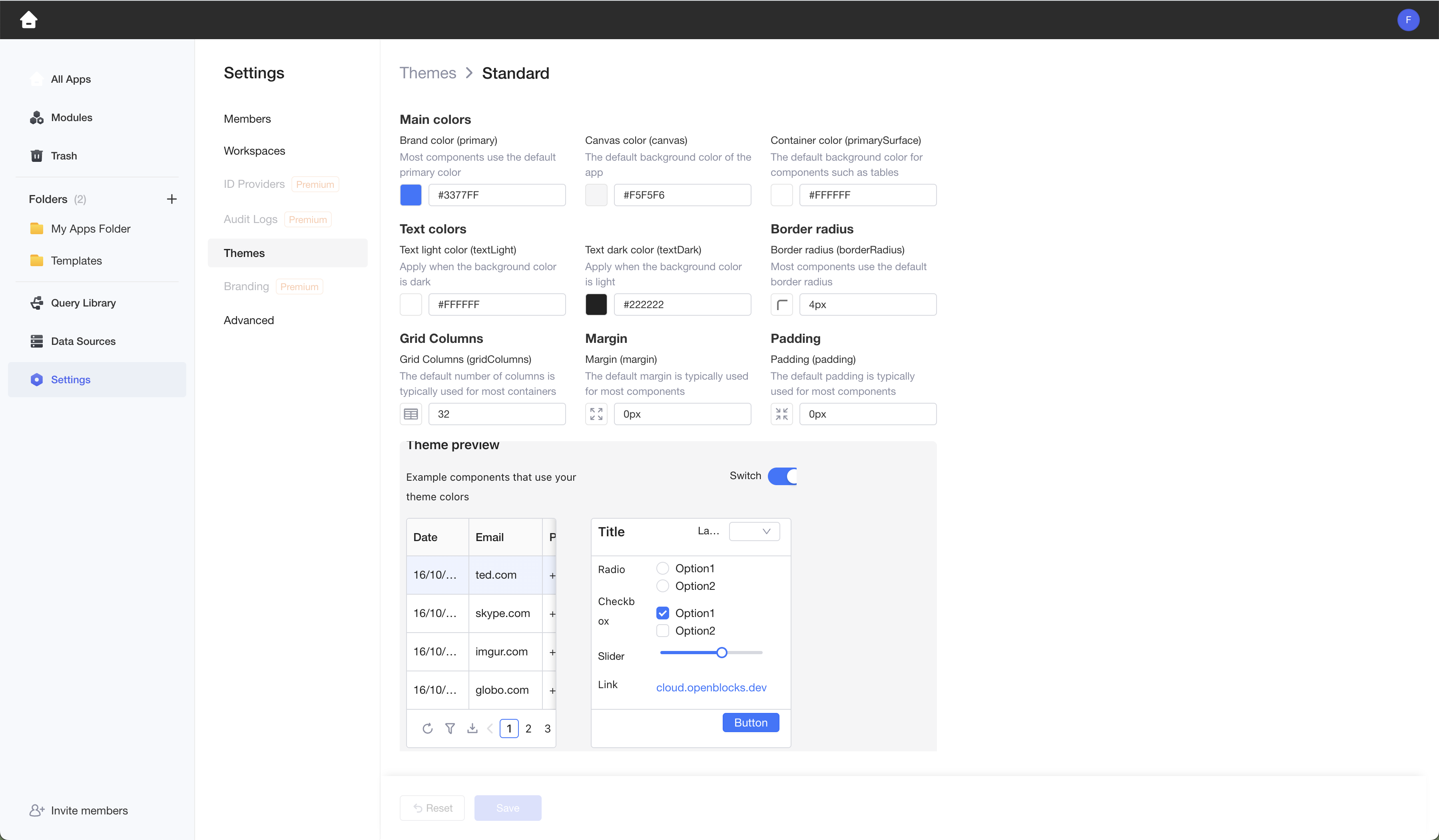The width and height of the screenshot is (1439, 840).
Task: Click the download icon in the table footer
Action: [472, 728]
